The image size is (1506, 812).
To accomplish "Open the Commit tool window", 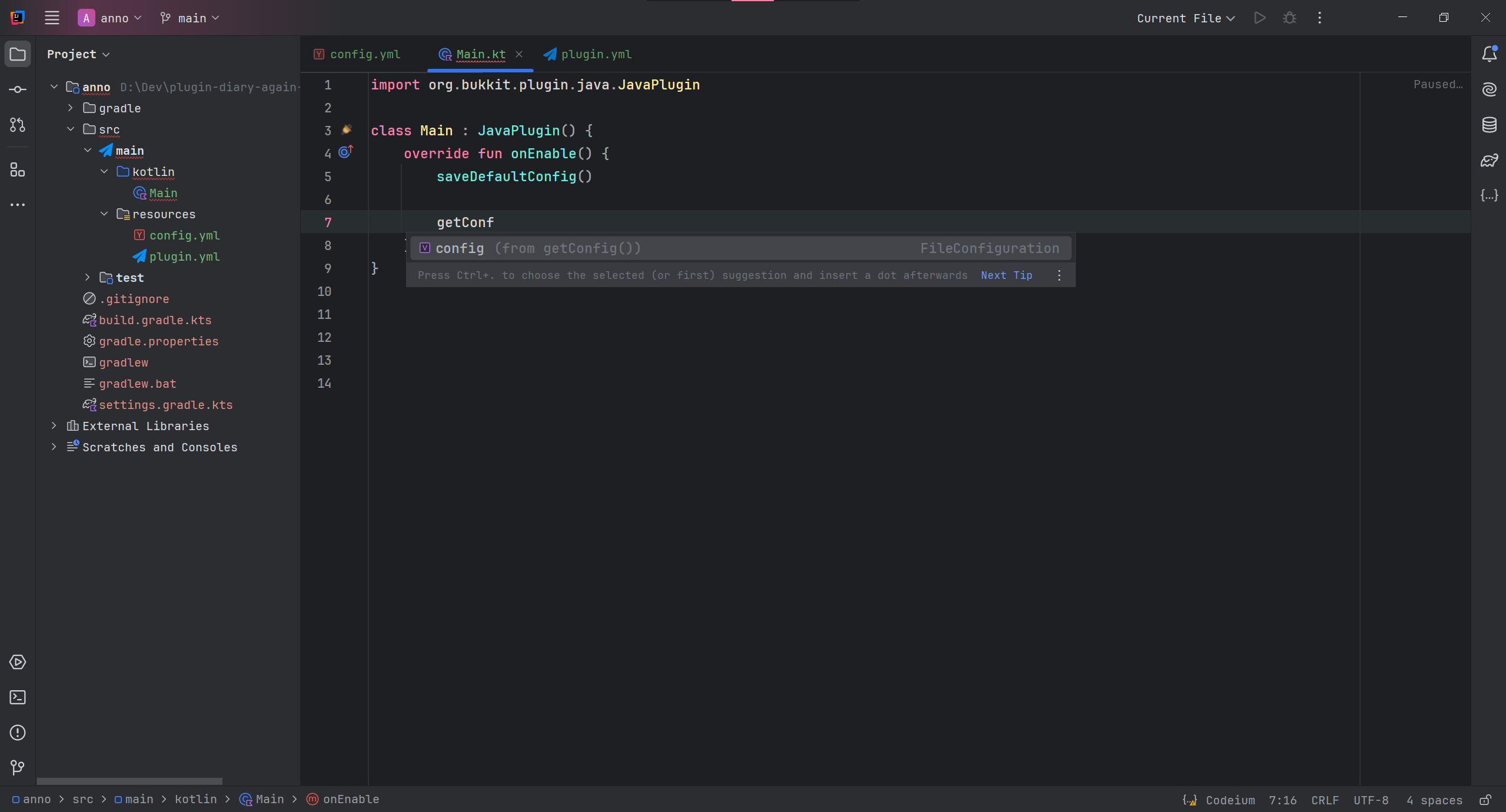I will [x=17, y=89].
